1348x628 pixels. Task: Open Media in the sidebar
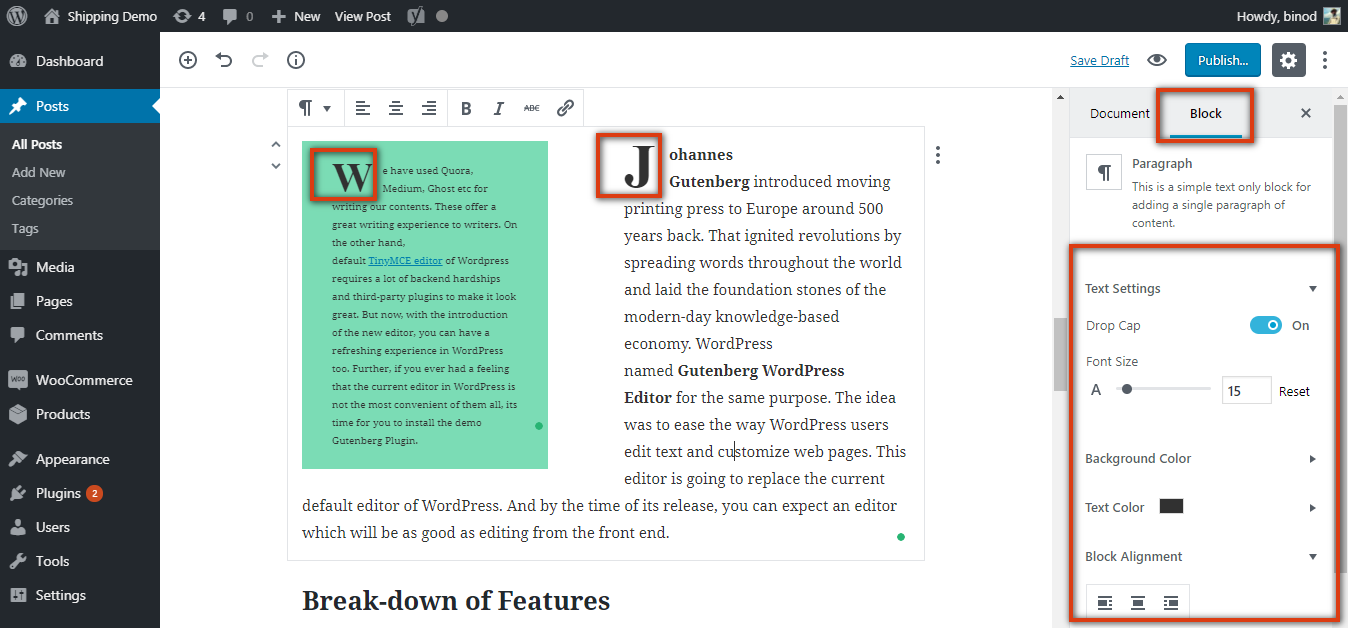(x=80, y=267)
